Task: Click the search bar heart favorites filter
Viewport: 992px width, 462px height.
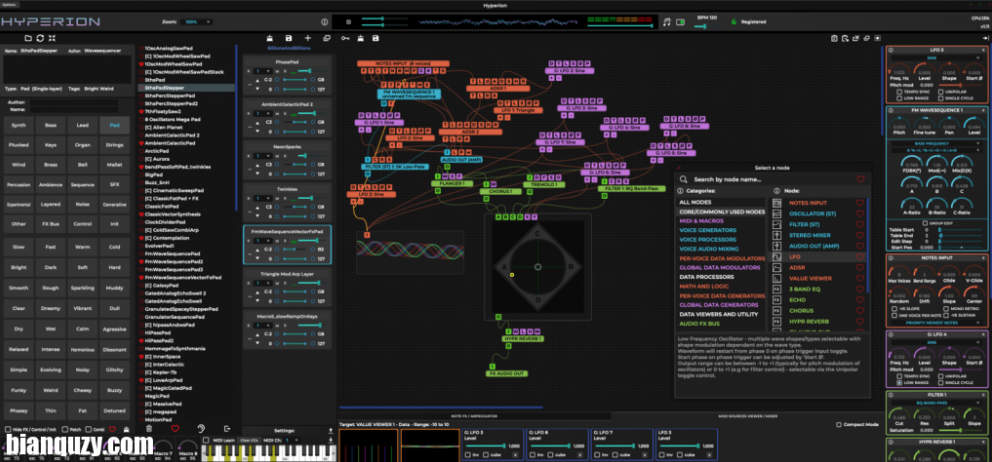Action: click(860, 180)
